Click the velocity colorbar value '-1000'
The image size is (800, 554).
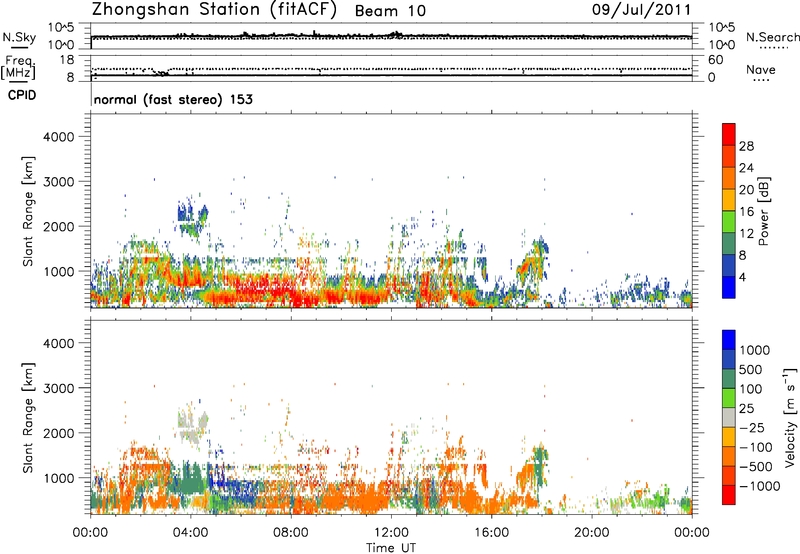point(759,486)
